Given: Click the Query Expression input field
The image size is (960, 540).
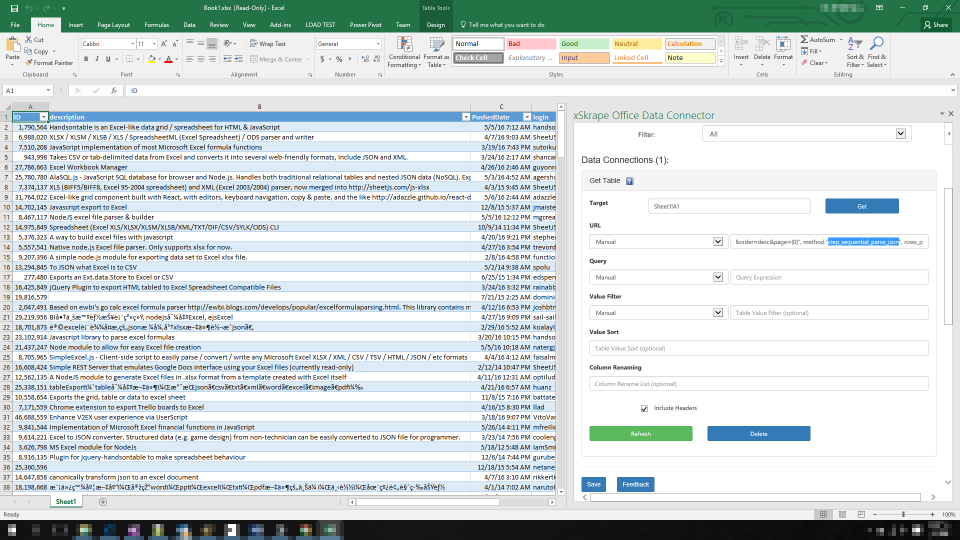Looking at the screenshot, I should (x=829, y=277).
